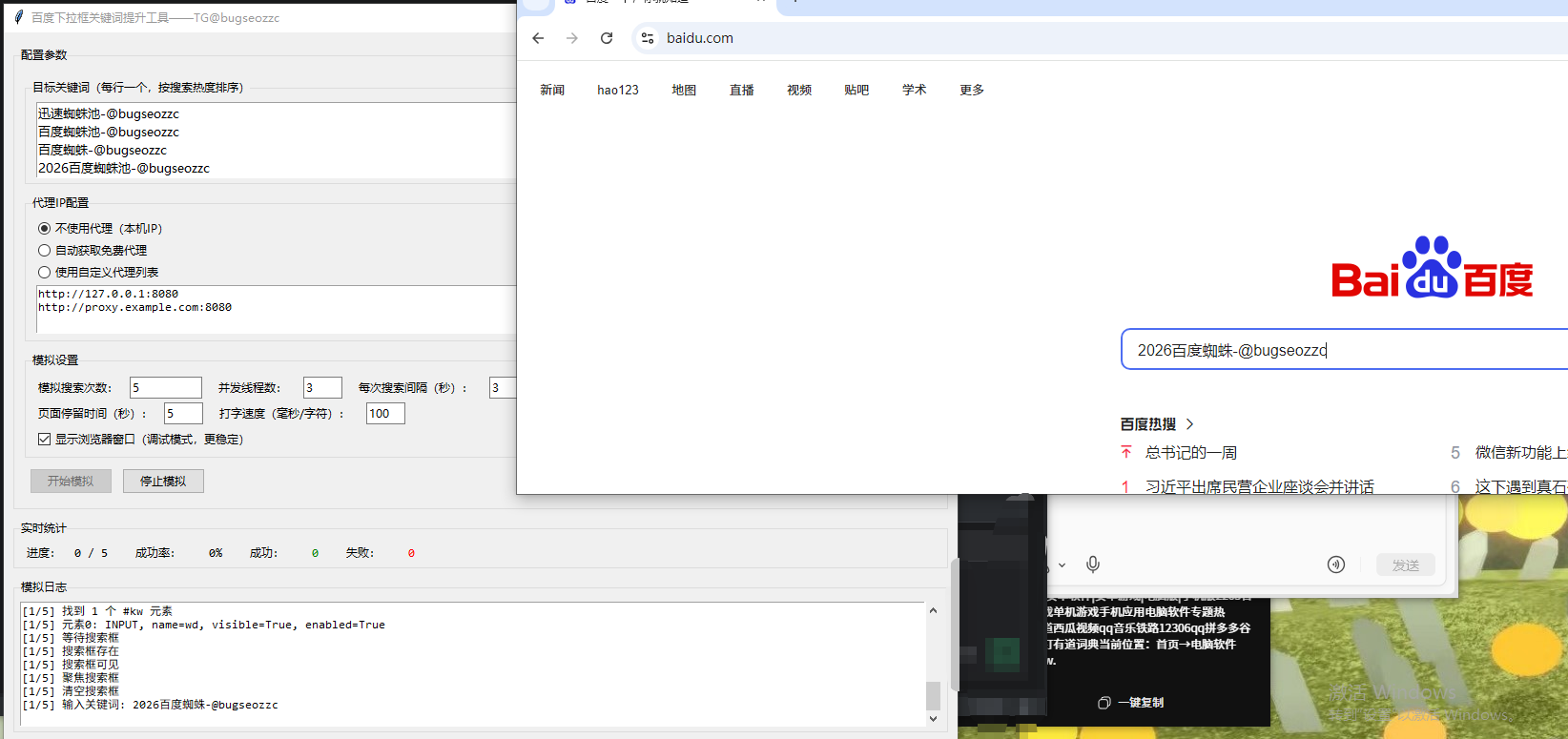Click the log scrollbar down arrow
Image resolution: width=1568 pixels, height=739 pixels.
(933, 718)
